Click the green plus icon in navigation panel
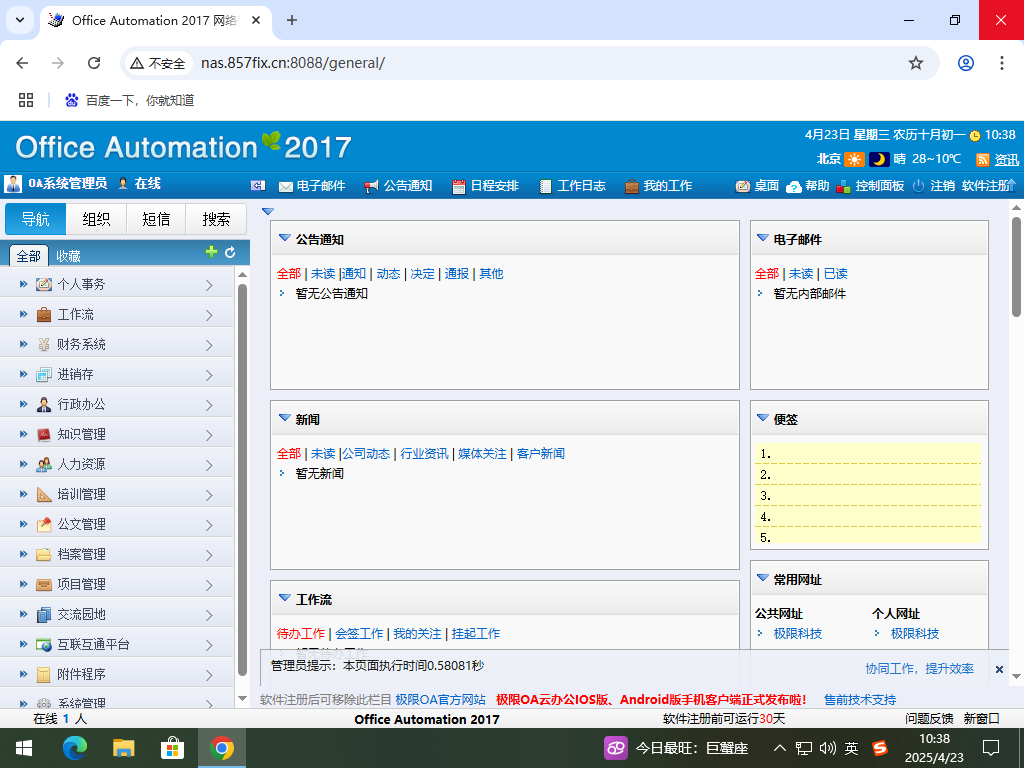The width and height of the screenshot is (1024, 768). point(211,252)
